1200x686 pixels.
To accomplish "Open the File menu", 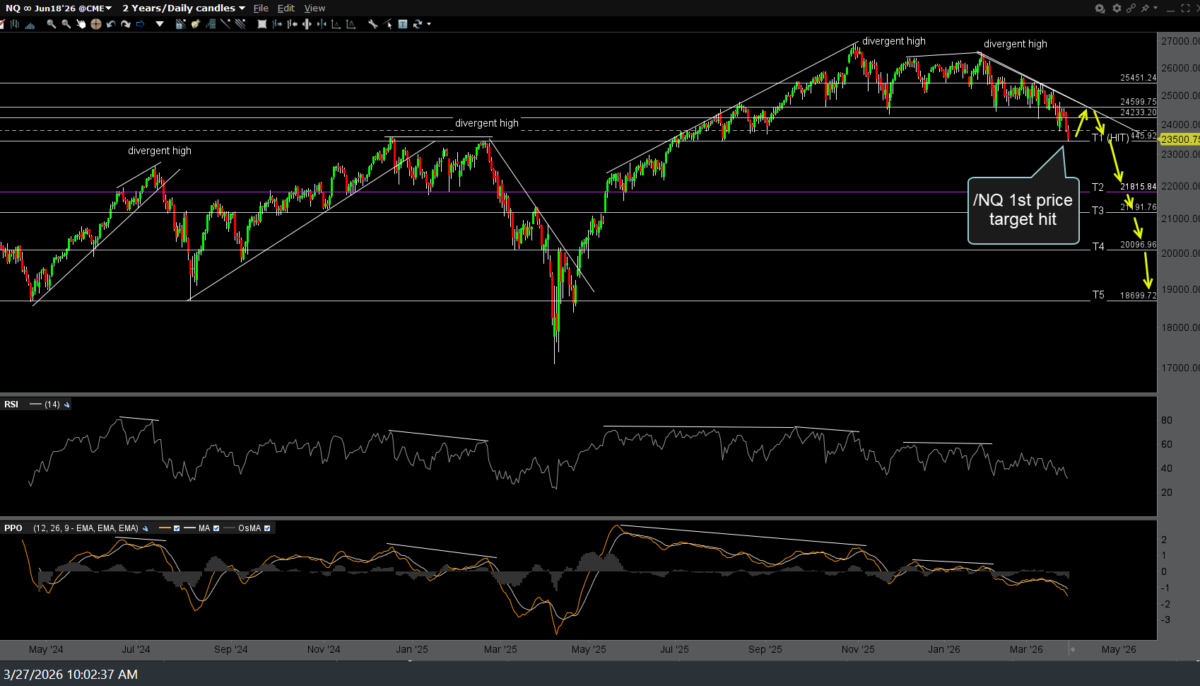I will pos(261,8).
